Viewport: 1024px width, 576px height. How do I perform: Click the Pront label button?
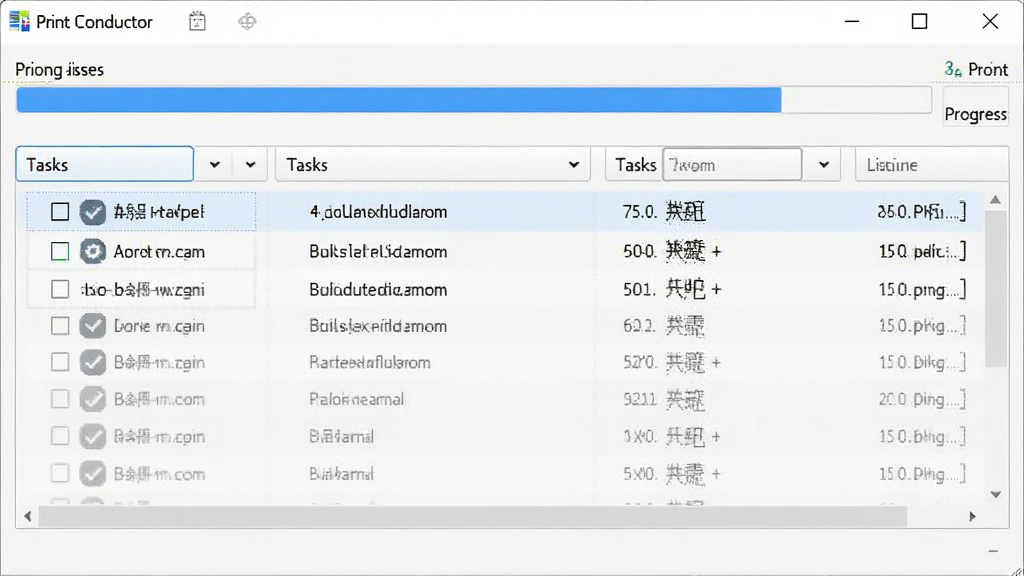[x=988, y=69]
